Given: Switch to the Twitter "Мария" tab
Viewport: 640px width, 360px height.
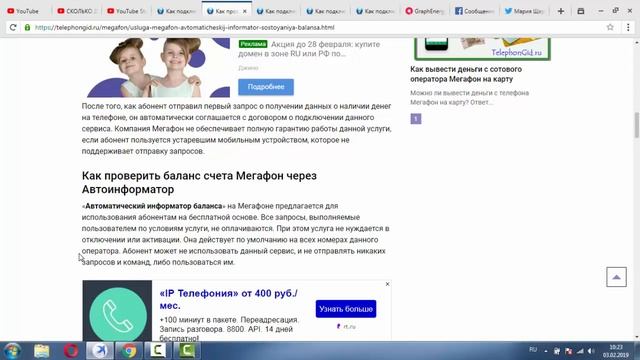Looking at the screenshot, I should click(x=525, y=11).
